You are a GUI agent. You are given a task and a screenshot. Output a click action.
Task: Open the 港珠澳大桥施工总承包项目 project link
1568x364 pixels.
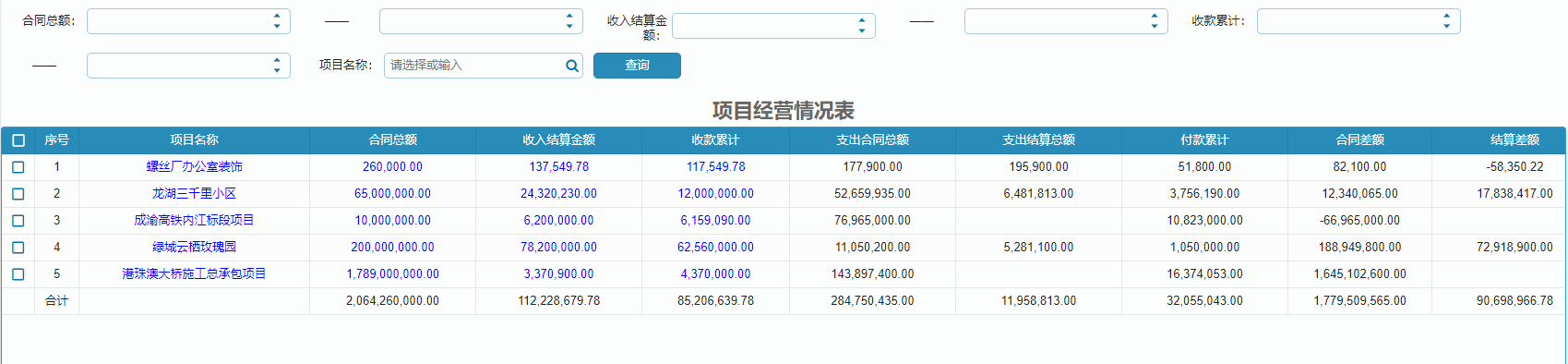pos(194,274)
